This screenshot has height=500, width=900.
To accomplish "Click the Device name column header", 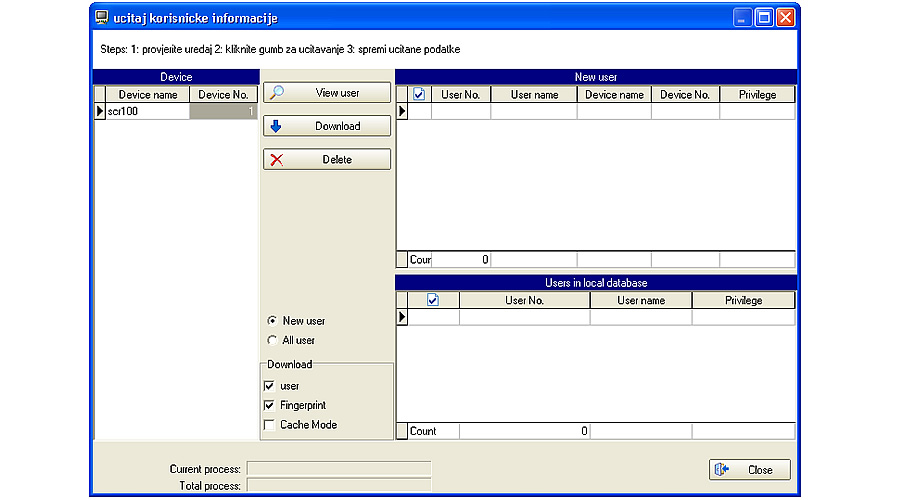I will pyautogui.click(x=147, y=95).
